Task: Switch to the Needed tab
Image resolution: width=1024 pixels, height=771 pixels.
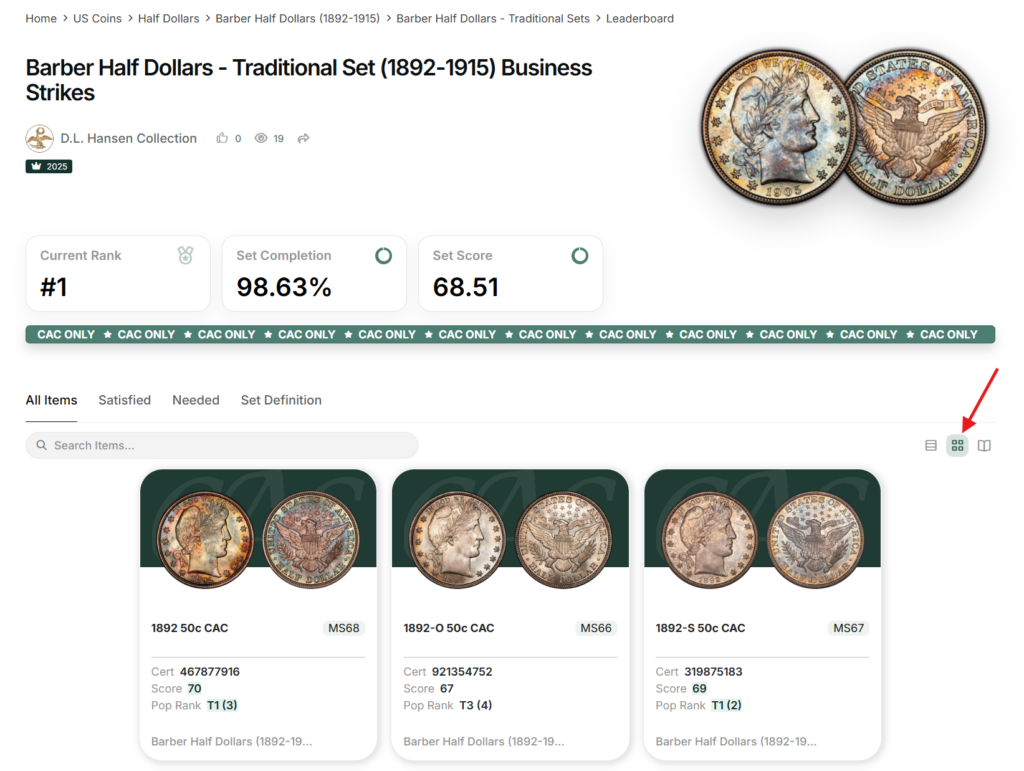Action: coord(195,400)
